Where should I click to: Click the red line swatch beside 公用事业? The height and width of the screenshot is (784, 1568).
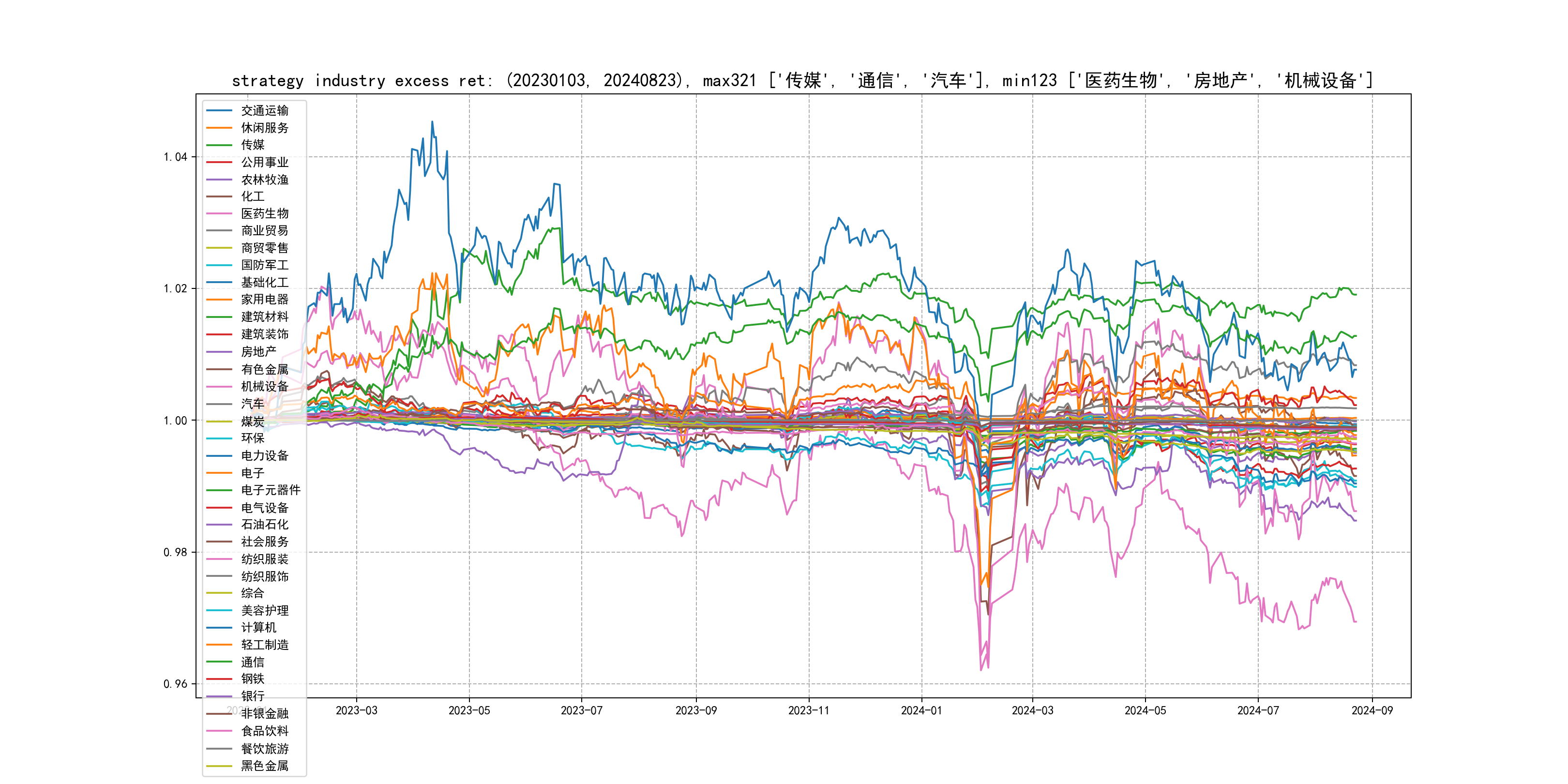tap(219, 163)
